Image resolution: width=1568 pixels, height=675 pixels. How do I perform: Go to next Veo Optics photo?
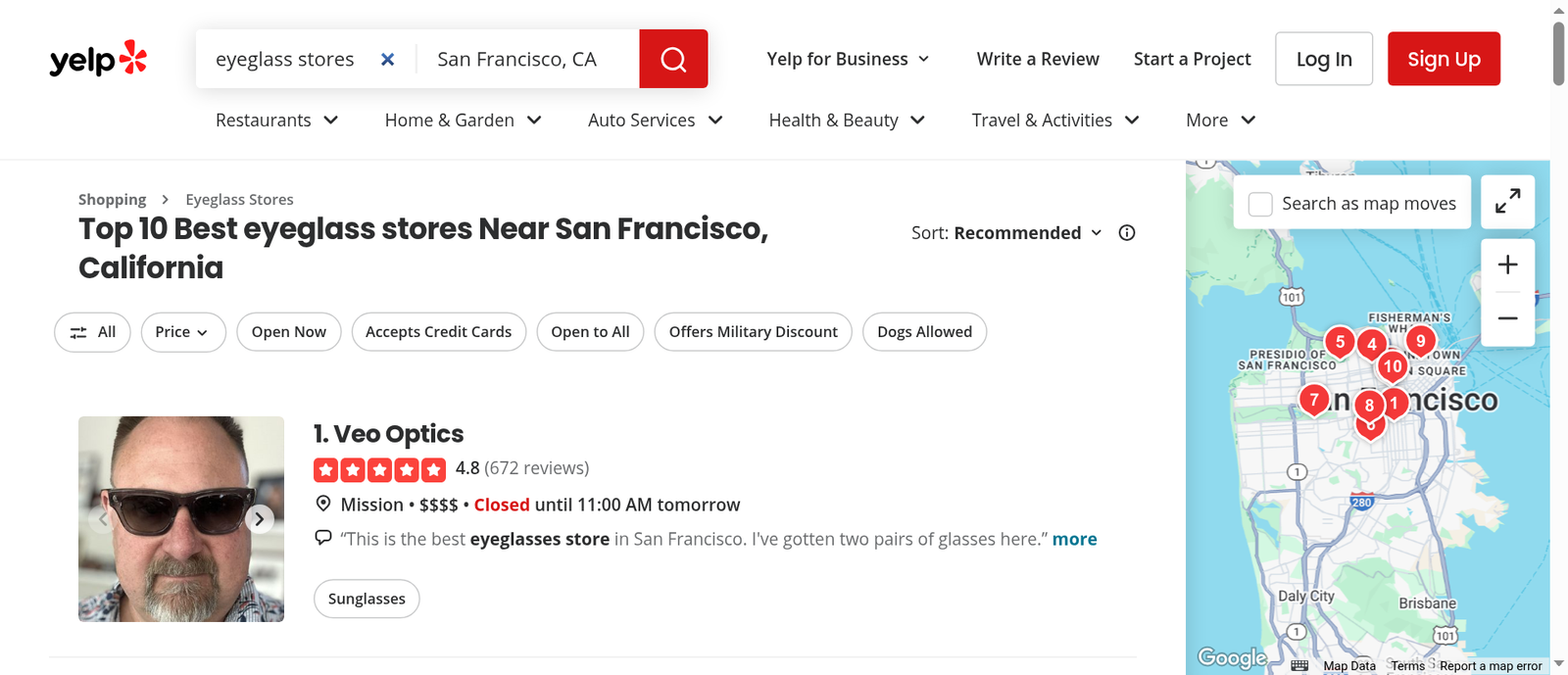pos(260,519)
